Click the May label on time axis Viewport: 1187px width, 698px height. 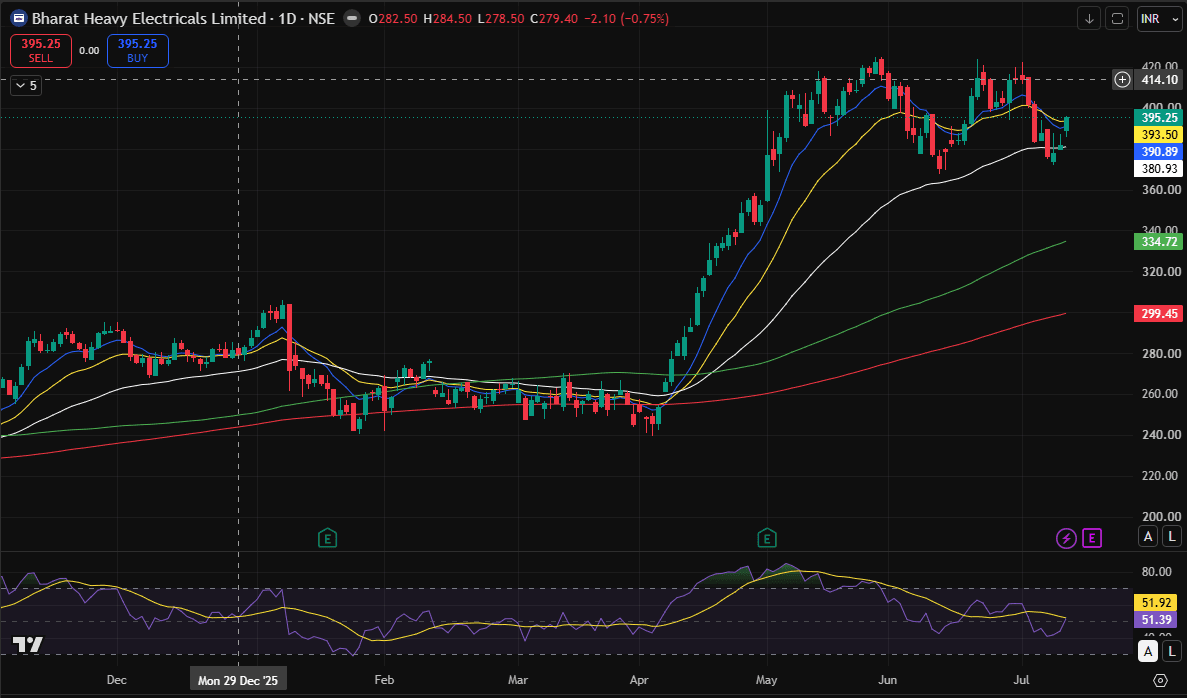pyautogui.click(x=766, y=680)
